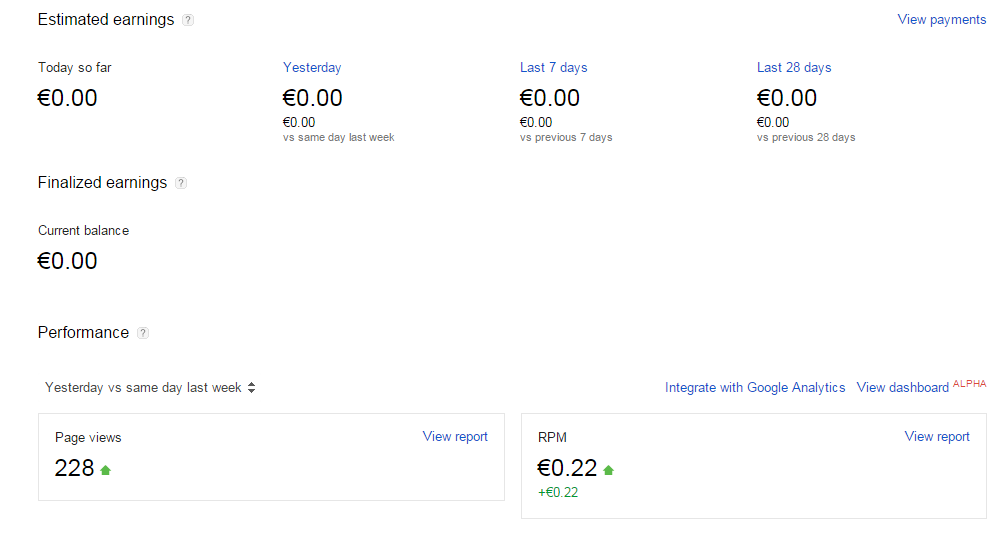Image resolution: width=998 pixels, height=551 pixels.
Task: Click Integrate with Google Analytics
Action: tap(755, 388)
